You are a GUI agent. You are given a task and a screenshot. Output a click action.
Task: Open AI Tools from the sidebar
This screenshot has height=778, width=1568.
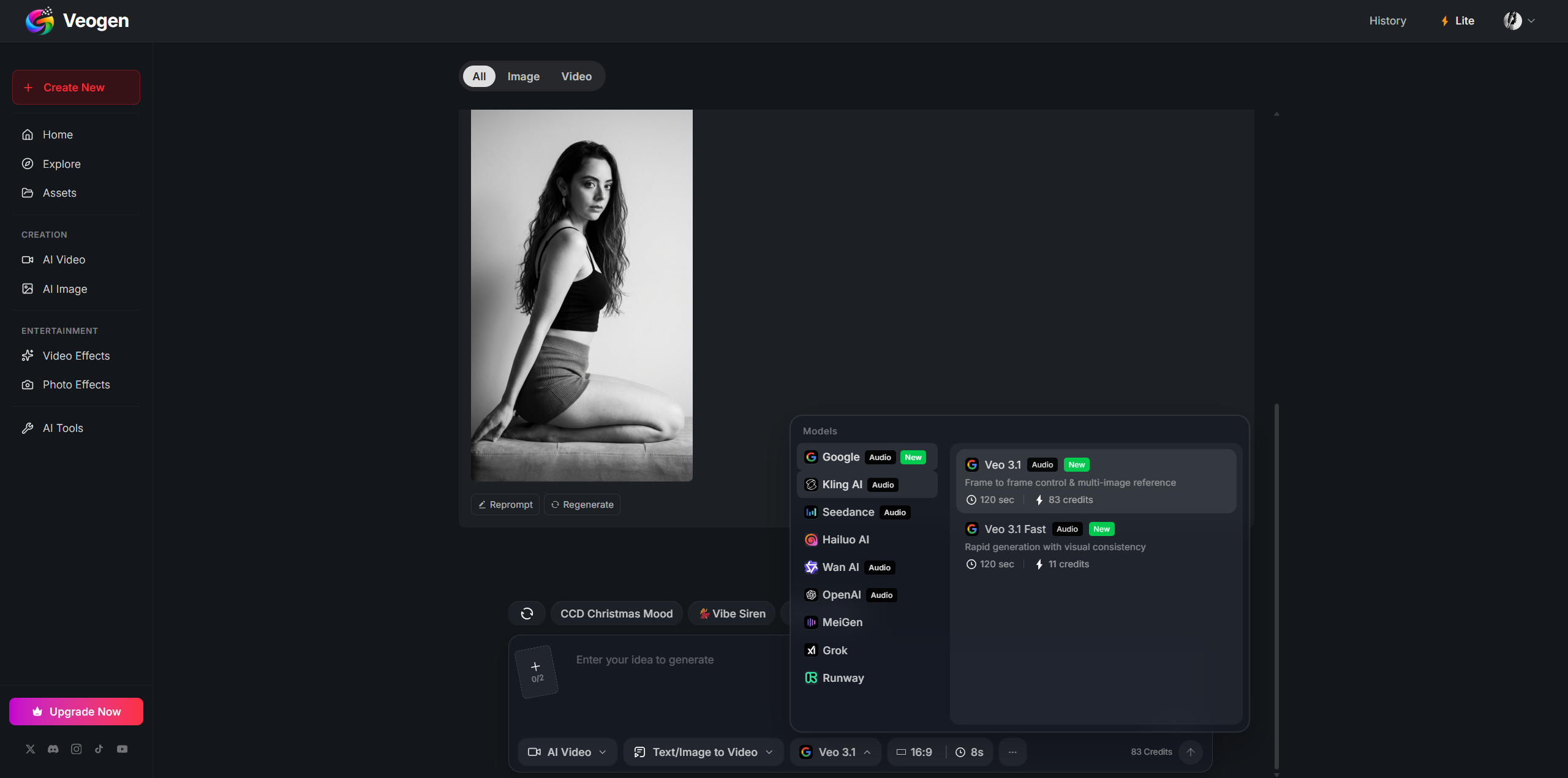(62, 428)
